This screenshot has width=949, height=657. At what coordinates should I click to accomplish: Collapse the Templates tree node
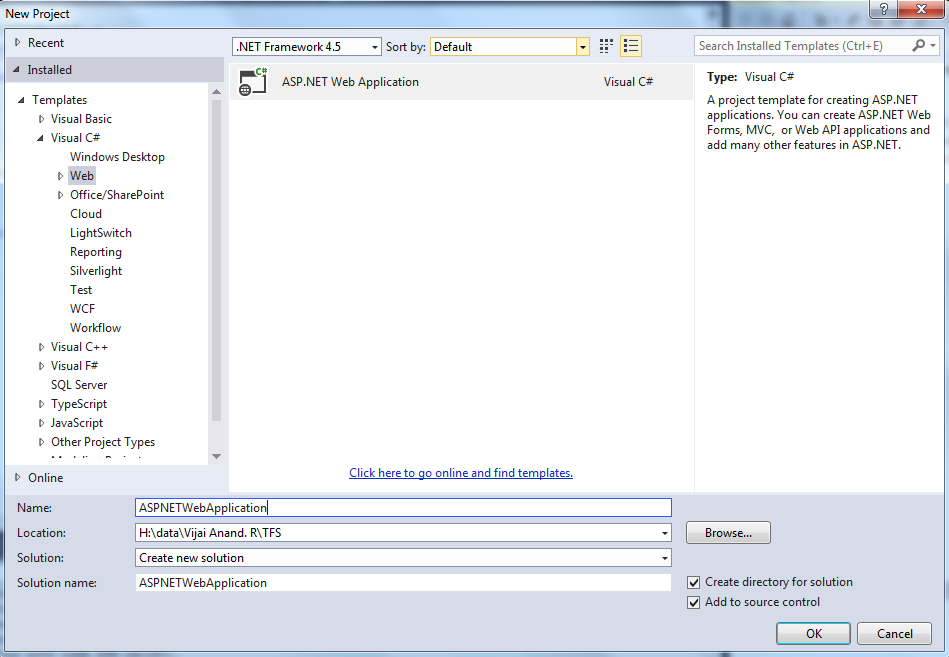[21, 100]
